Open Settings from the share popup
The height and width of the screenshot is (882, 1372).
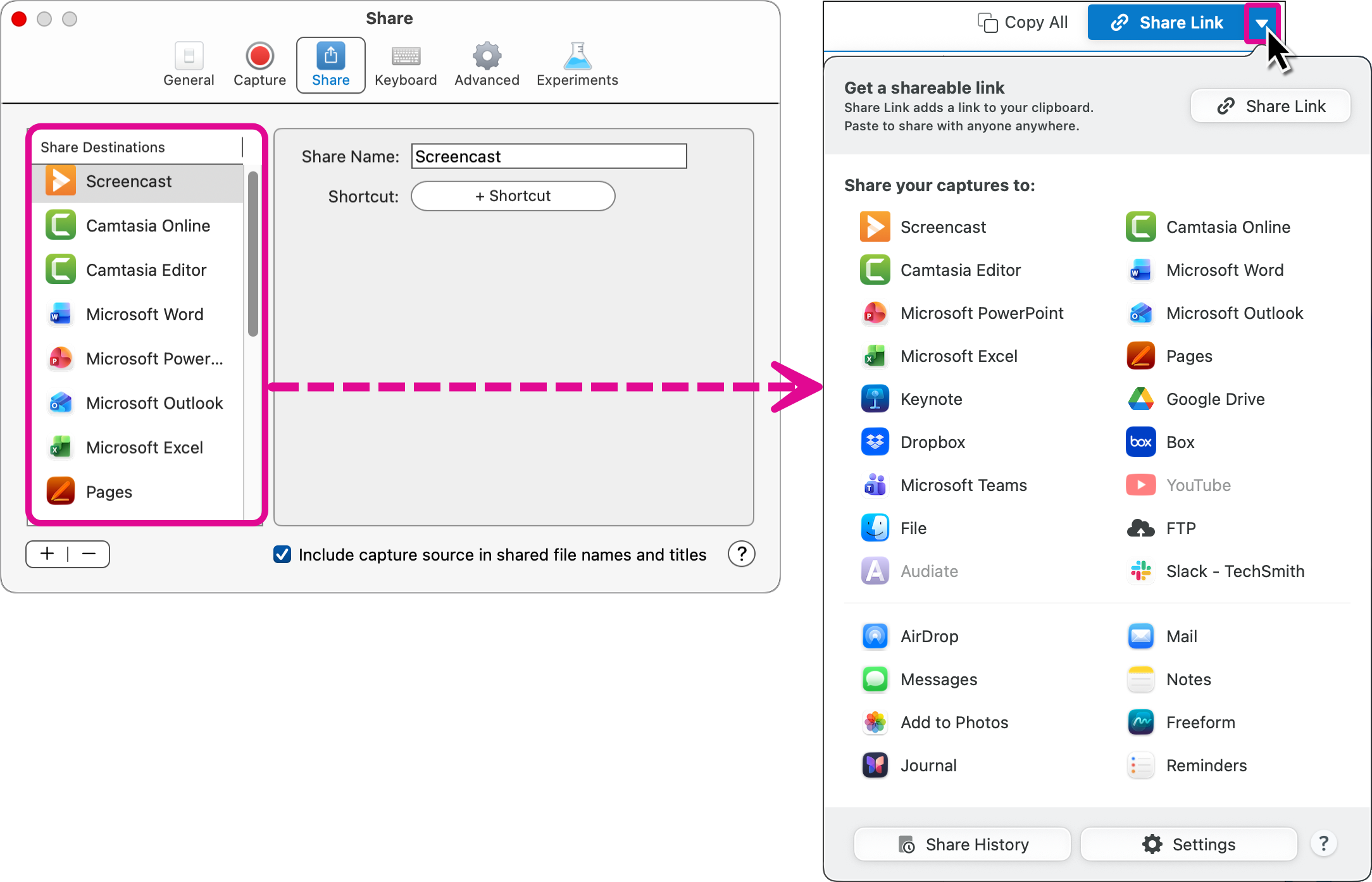coord(1188,845)
